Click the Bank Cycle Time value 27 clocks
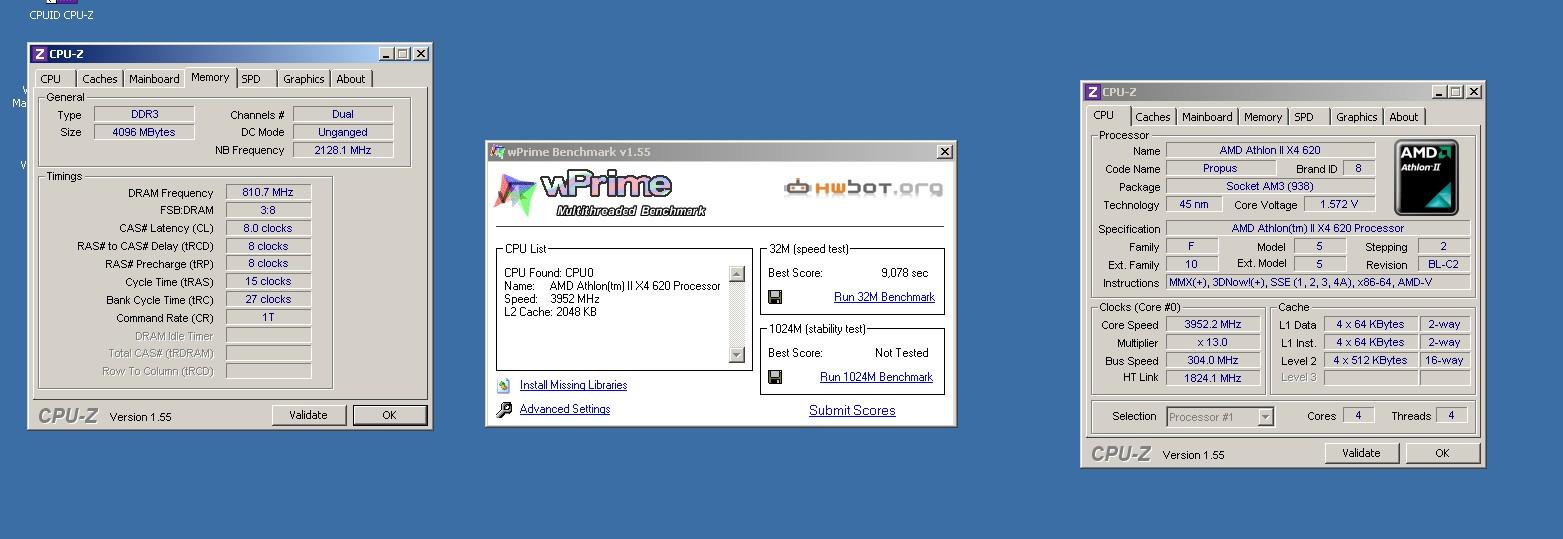The height and width of the screenshot is (539, 1563). pos(268,300)
